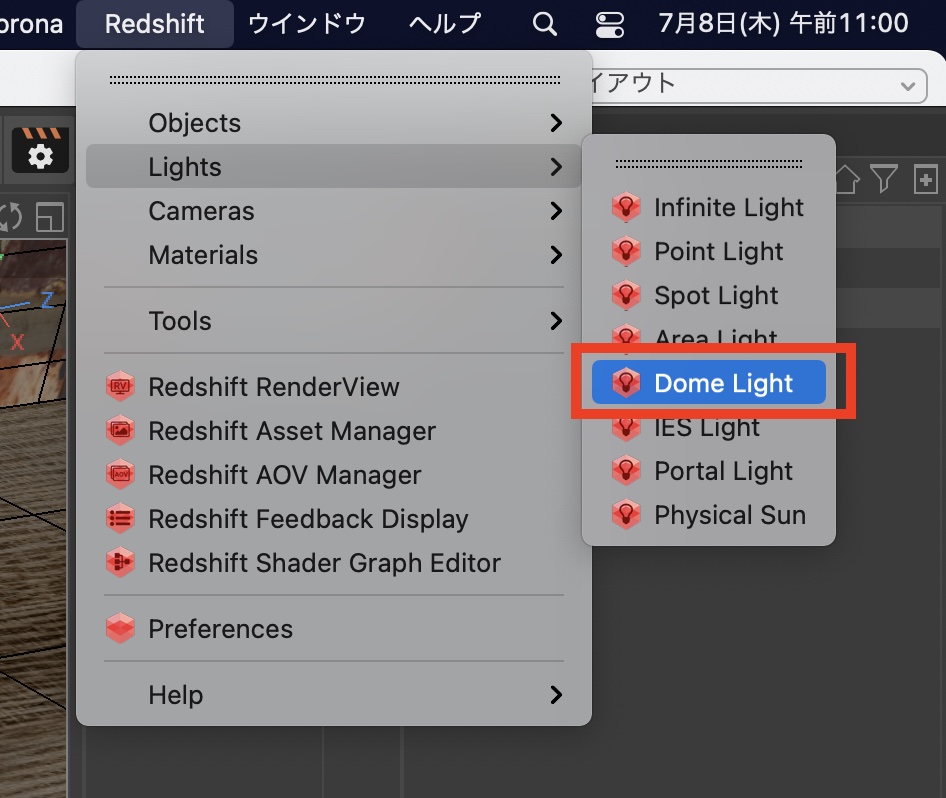Choose the Point Light icon
The image size is (946, 798).
pyautogui.click(x=626, y=252)
